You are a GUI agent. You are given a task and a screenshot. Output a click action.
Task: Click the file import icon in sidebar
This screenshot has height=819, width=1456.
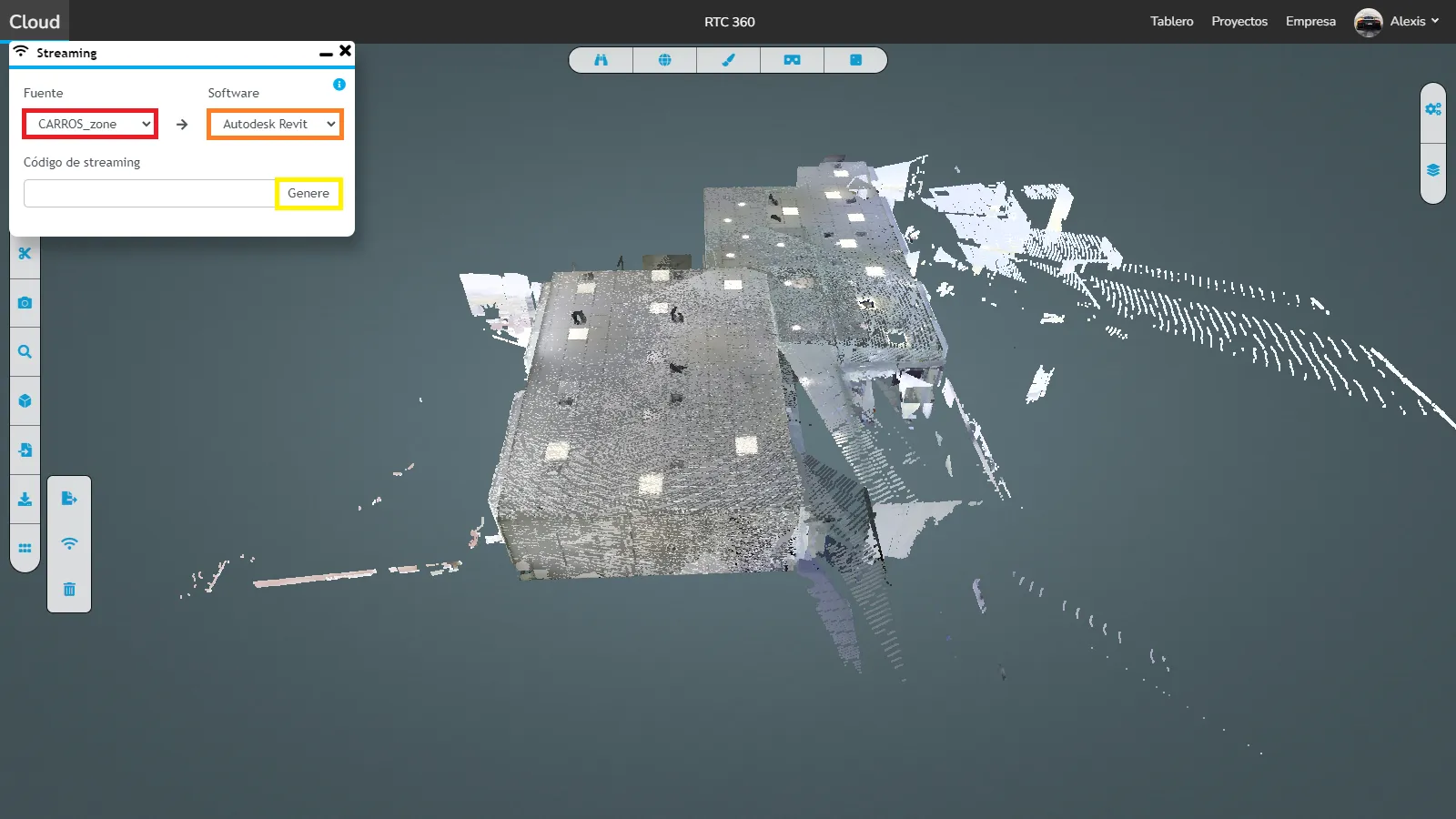25,450
